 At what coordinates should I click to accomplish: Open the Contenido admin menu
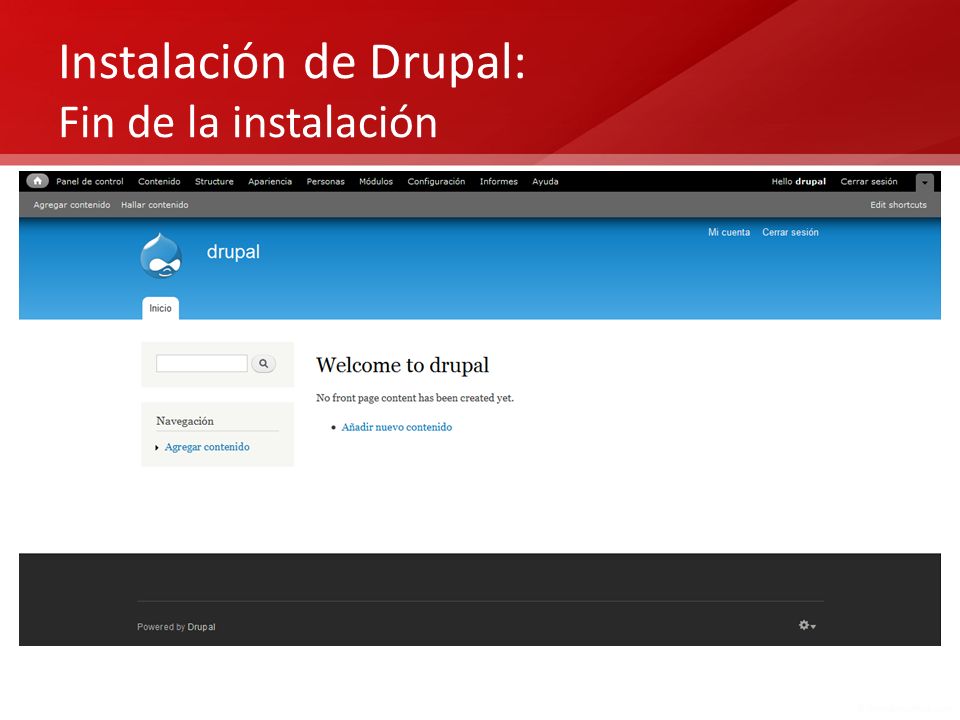[x=159, y=182]
